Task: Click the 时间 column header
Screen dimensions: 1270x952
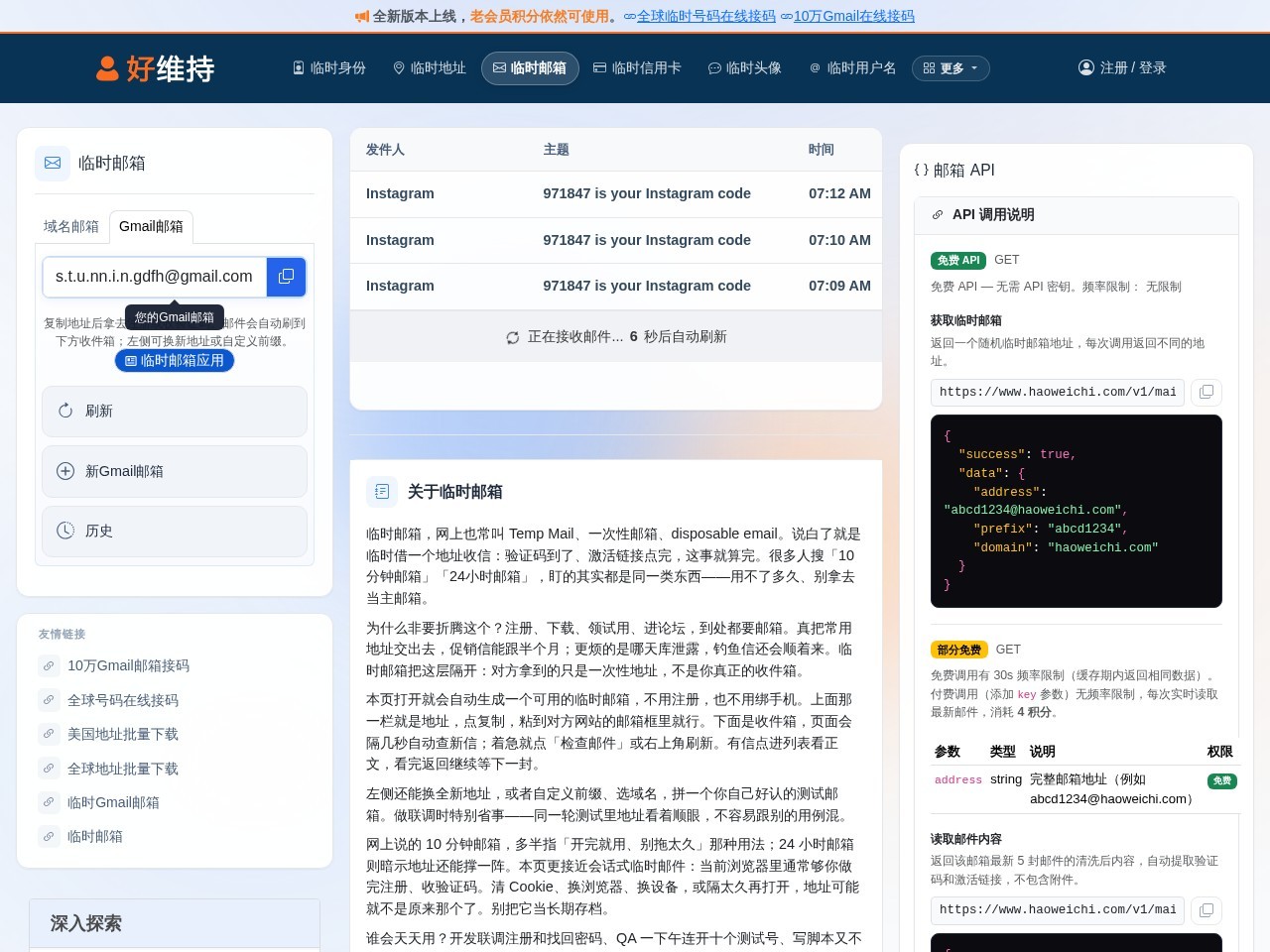Action: pos(822,150)
